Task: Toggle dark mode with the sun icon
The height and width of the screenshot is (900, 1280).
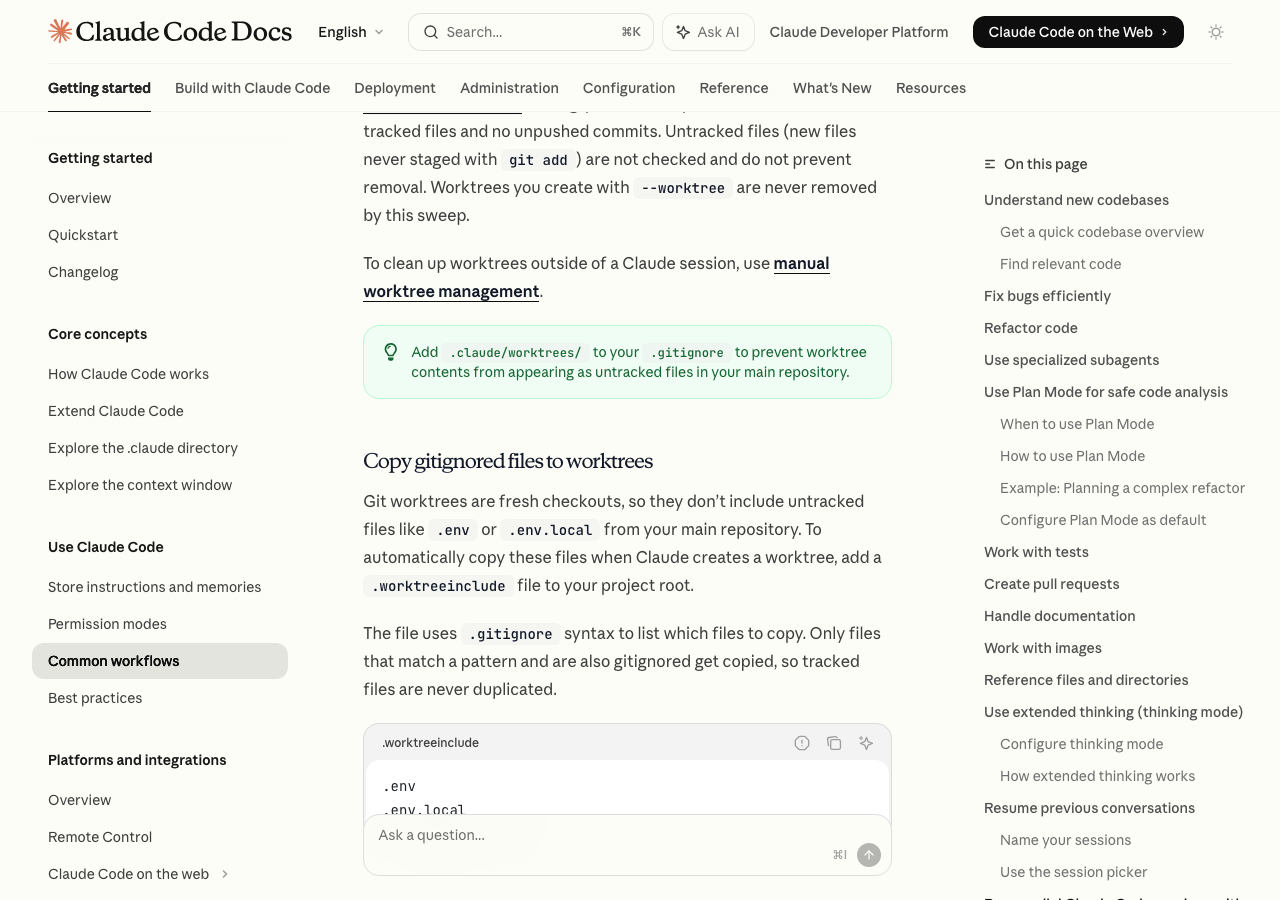Action: tap(1215, 32)
